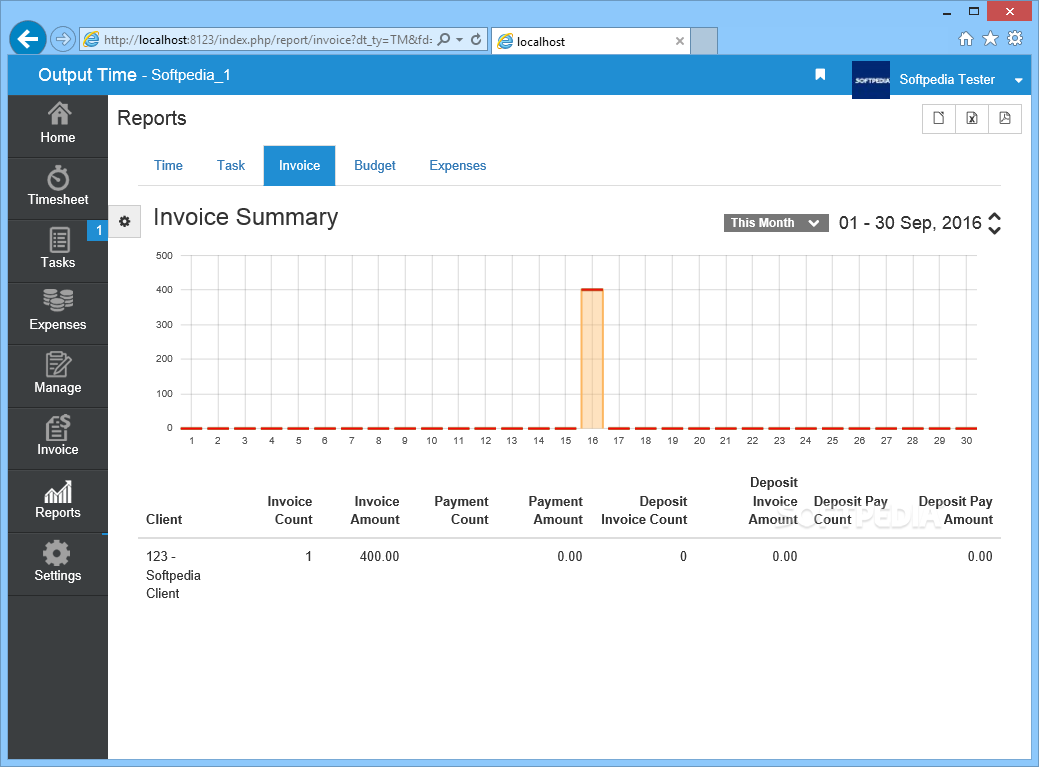Viewport: 1039px width, 767px height.
Task: Click the Softpedia Tester username
Action: click(x=947, y=80)
